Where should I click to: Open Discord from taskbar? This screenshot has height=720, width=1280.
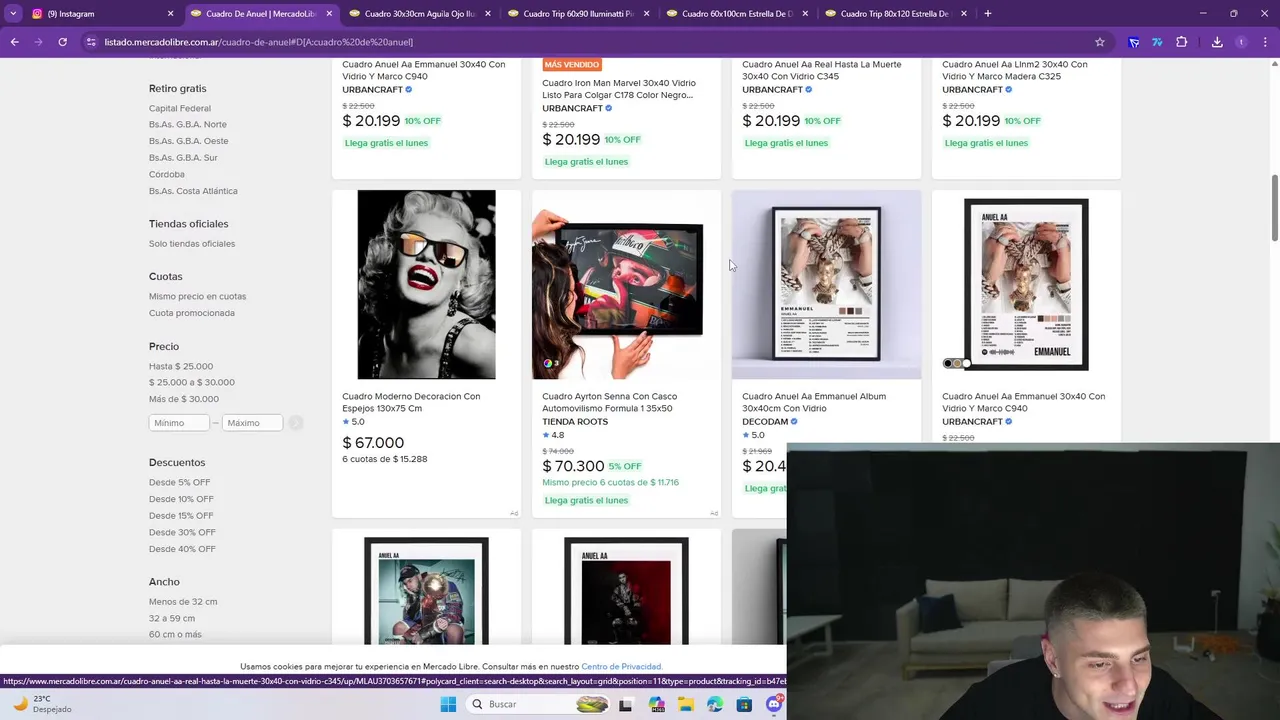click(x=773, y=704)
